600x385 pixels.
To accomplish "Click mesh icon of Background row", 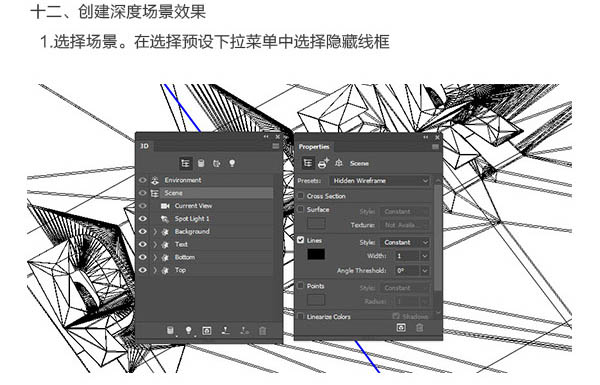I will pos(165,232).
